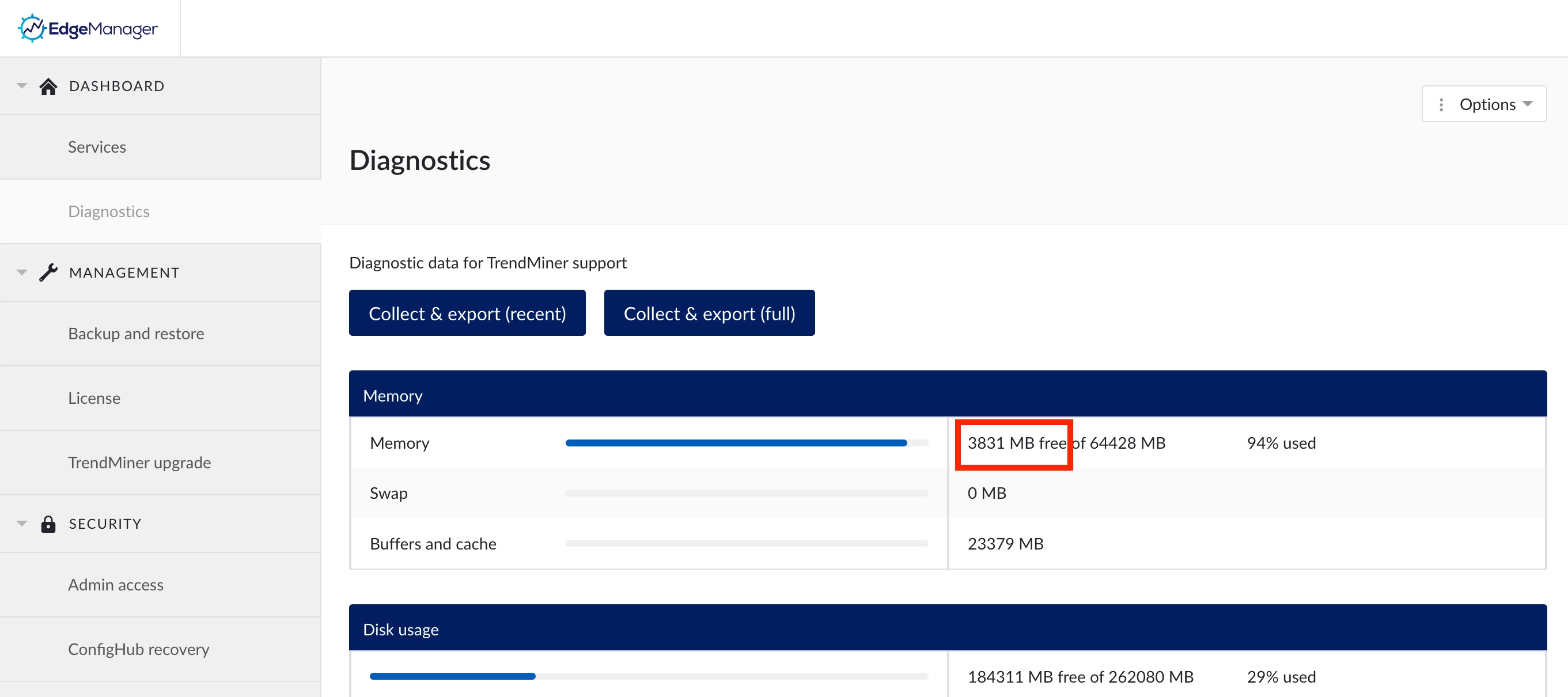Collapse the Security section chevron
Viewport: 1568px width, 697px height.
(21, 524)
